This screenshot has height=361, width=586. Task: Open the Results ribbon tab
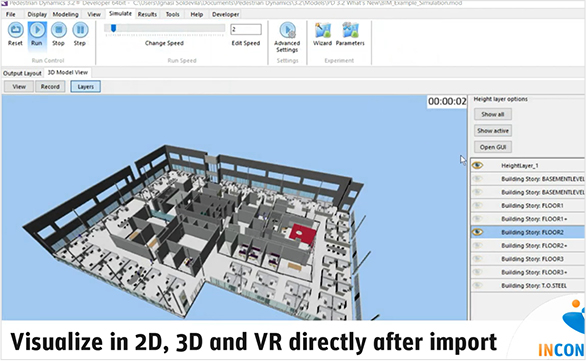(x=147, y=14)
